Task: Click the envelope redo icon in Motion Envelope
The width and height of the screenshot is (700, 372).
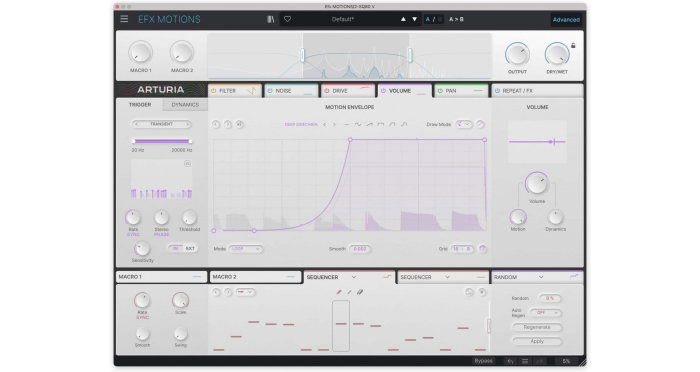Action: point(228,125)
